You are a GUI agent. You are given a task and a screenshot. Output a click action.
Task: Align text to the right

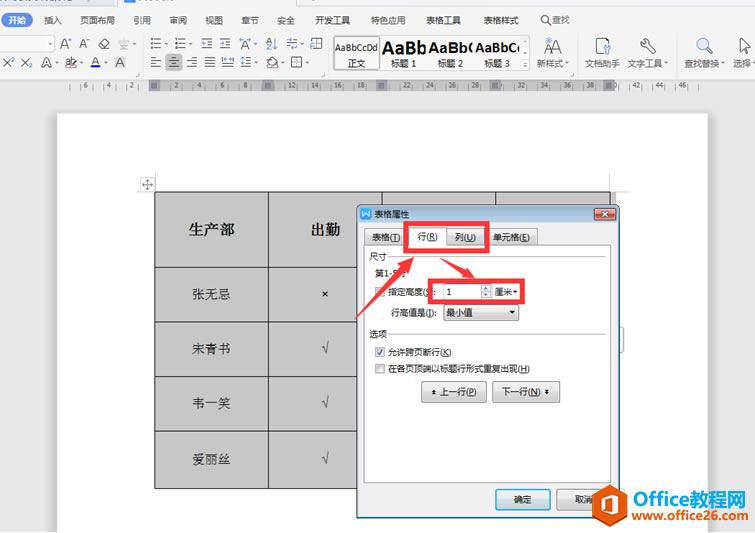[192, 62]
